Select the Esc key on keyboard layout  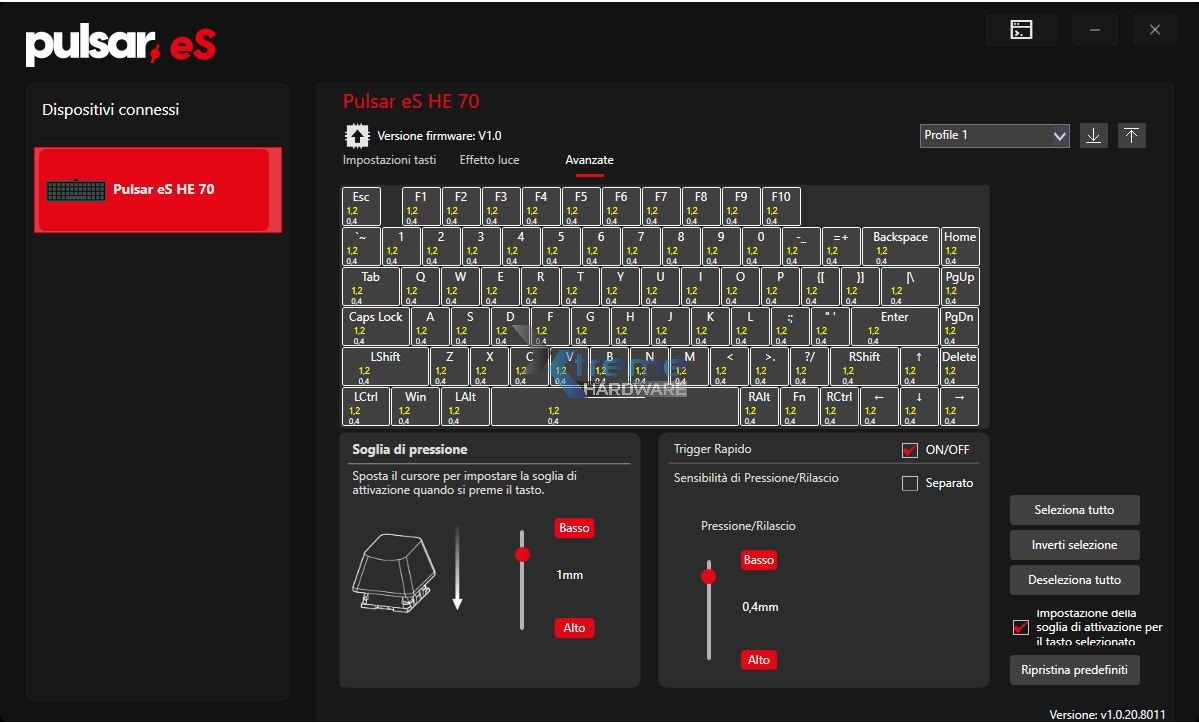click(x=361, y=206)
